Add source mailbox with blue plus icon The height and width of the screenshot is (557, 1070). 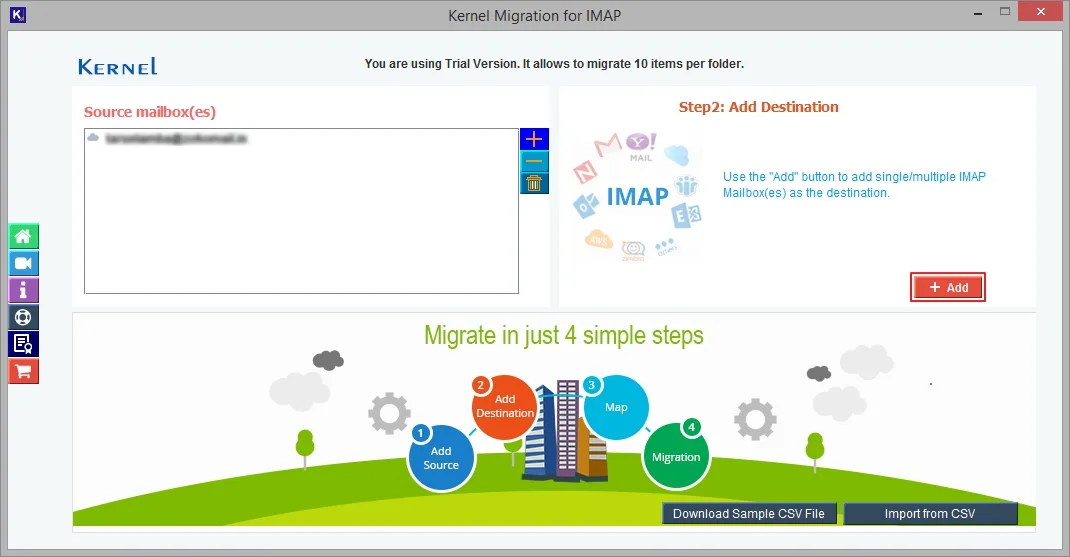click(x=534, y=139)
